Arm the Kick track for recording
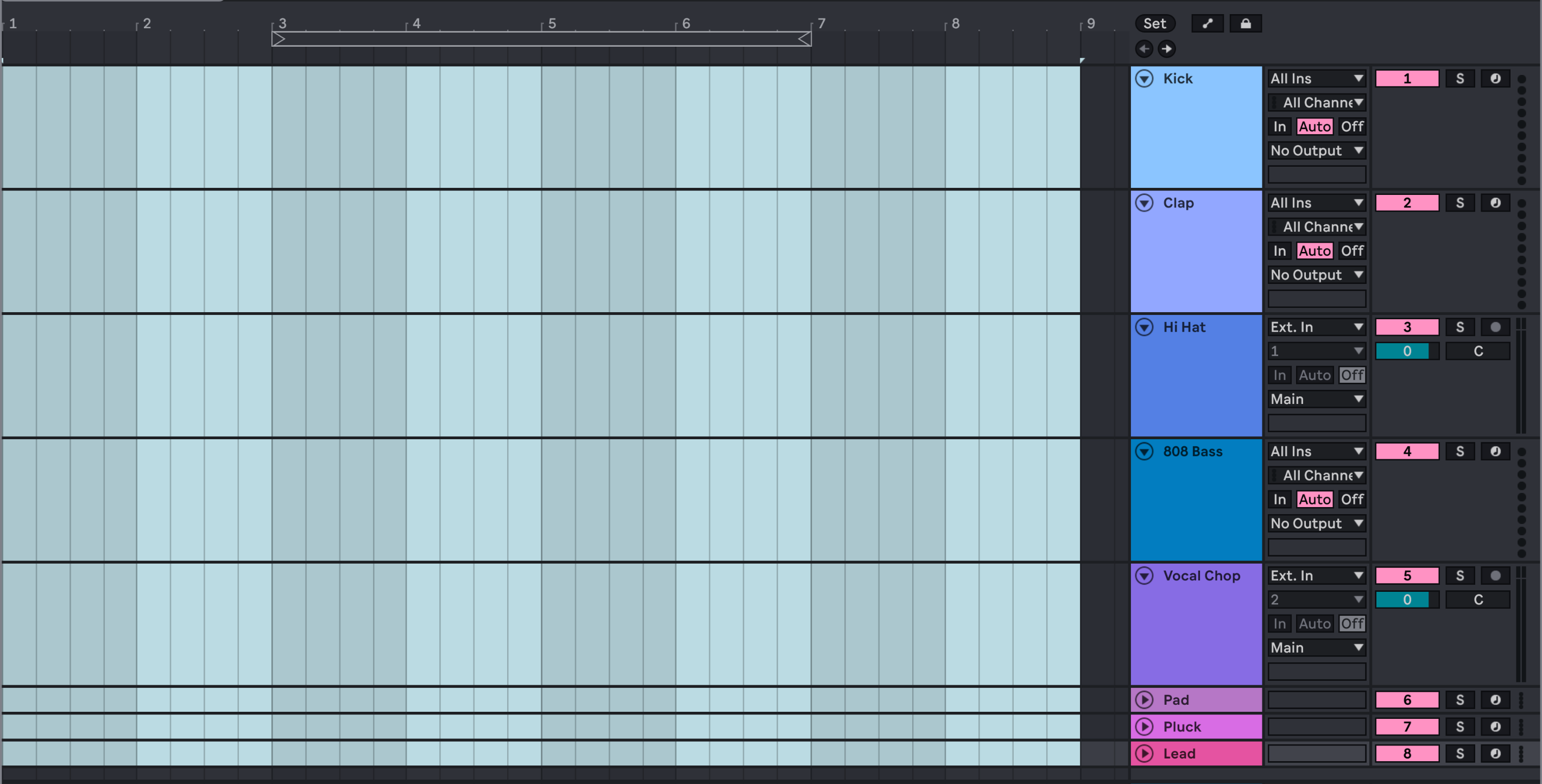The image size is (1542, 784). [x=1495, y=78]
